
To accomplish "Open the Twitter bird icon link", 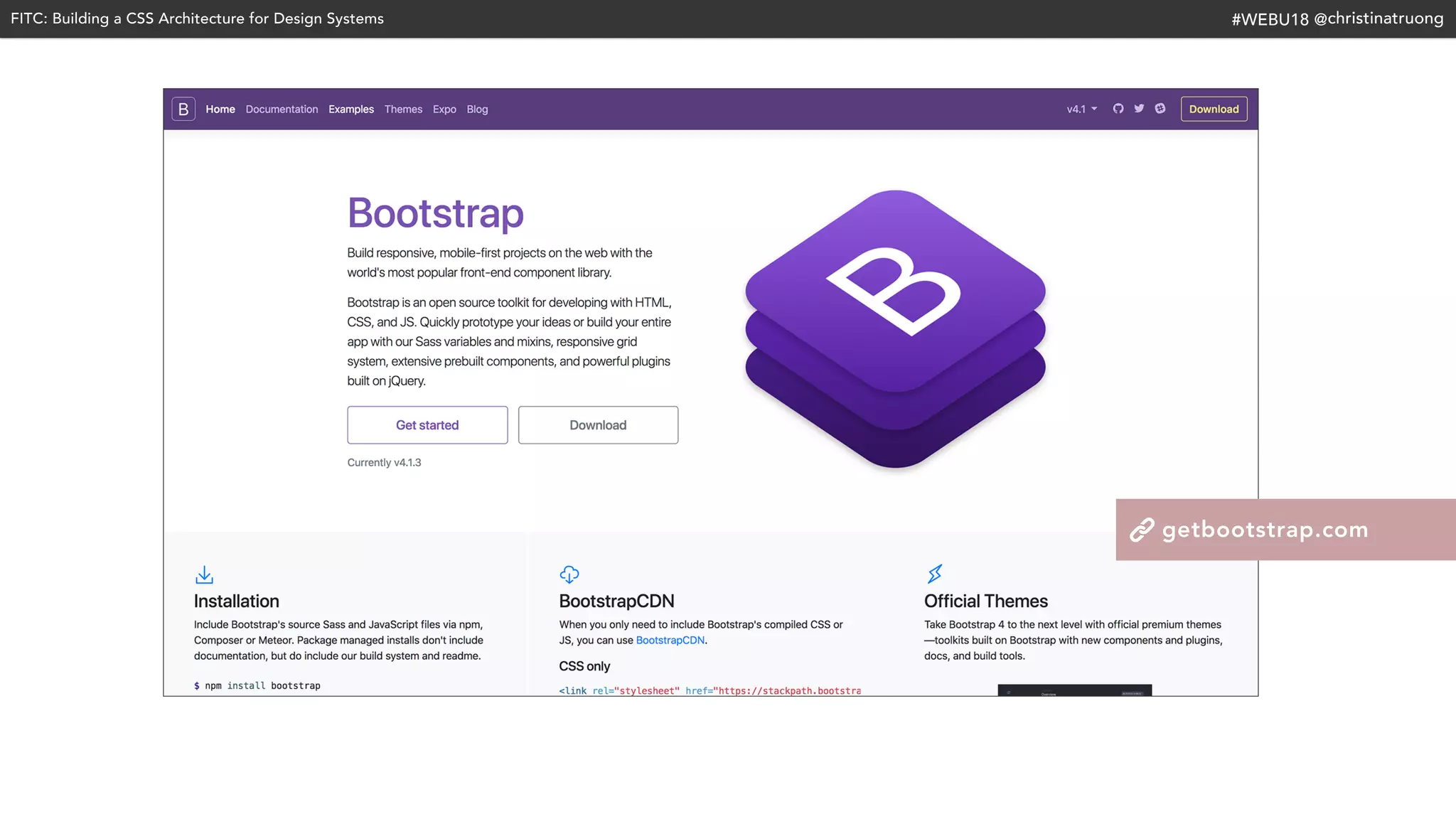I will pos(1139,109).
